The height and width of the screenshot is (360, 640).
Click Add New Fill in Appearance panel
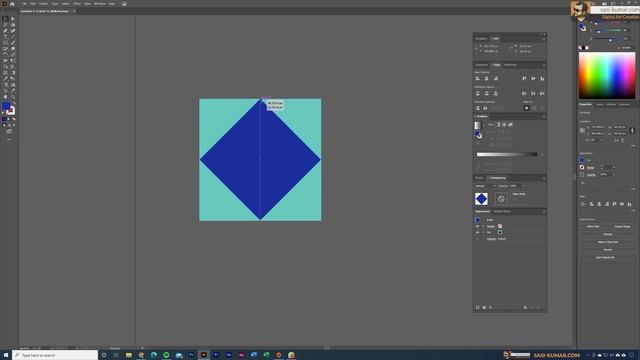[484, 307]
